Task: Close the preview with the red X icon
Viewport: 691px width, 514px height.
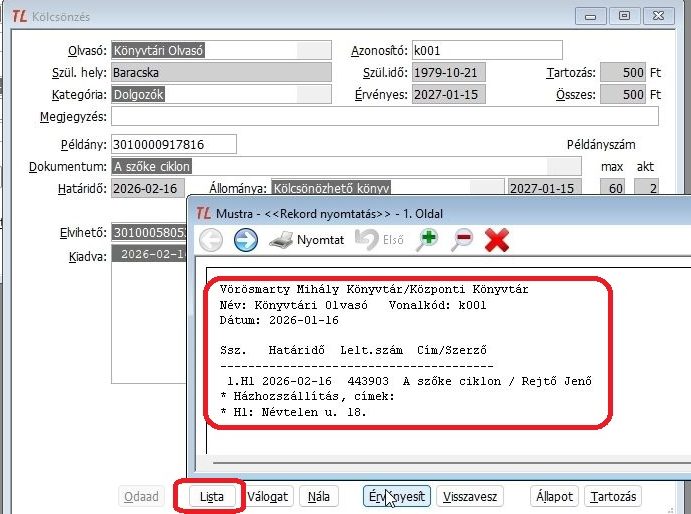Action: [497, 240]
